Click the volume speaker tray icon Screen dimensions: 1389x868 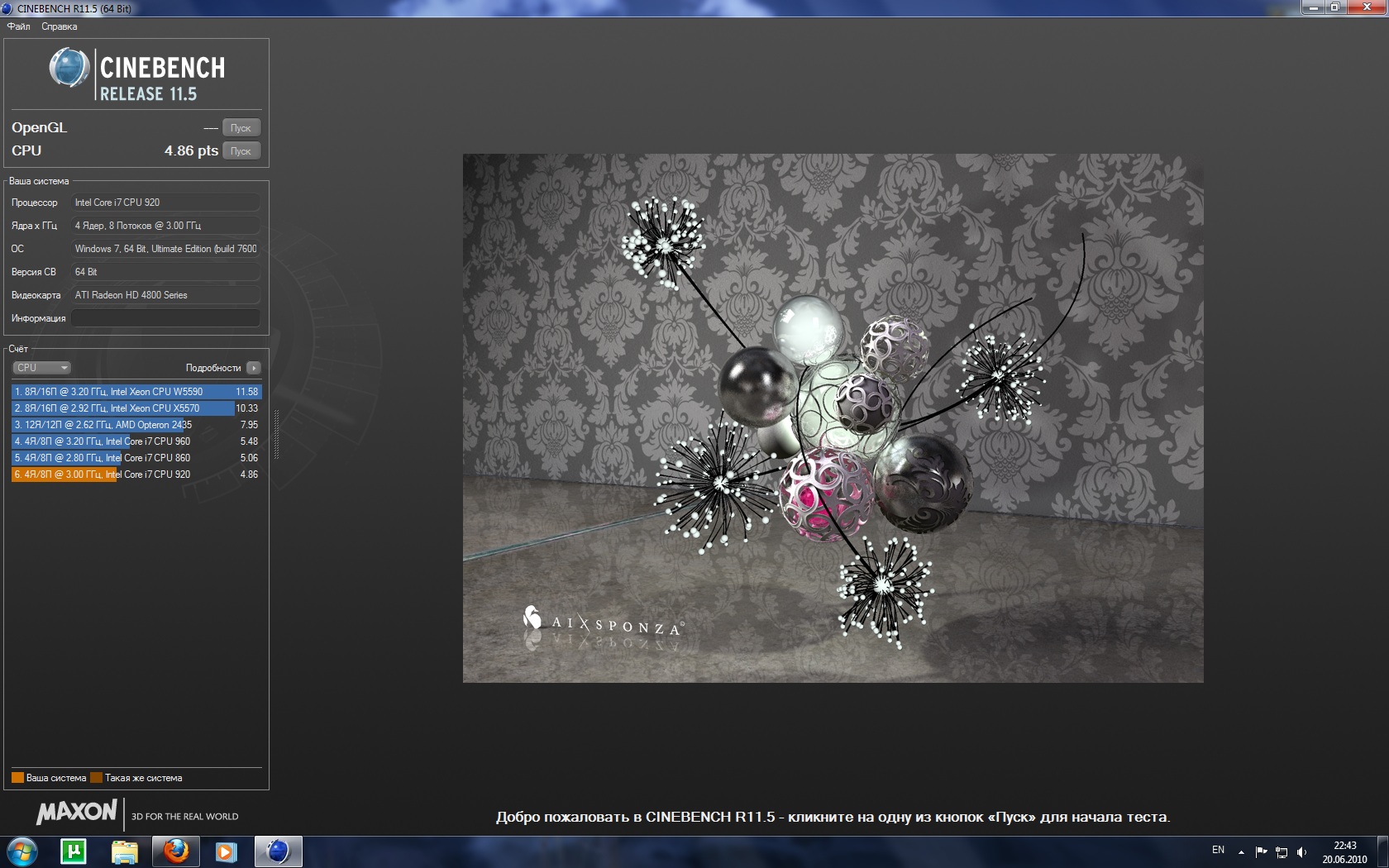1302,851
